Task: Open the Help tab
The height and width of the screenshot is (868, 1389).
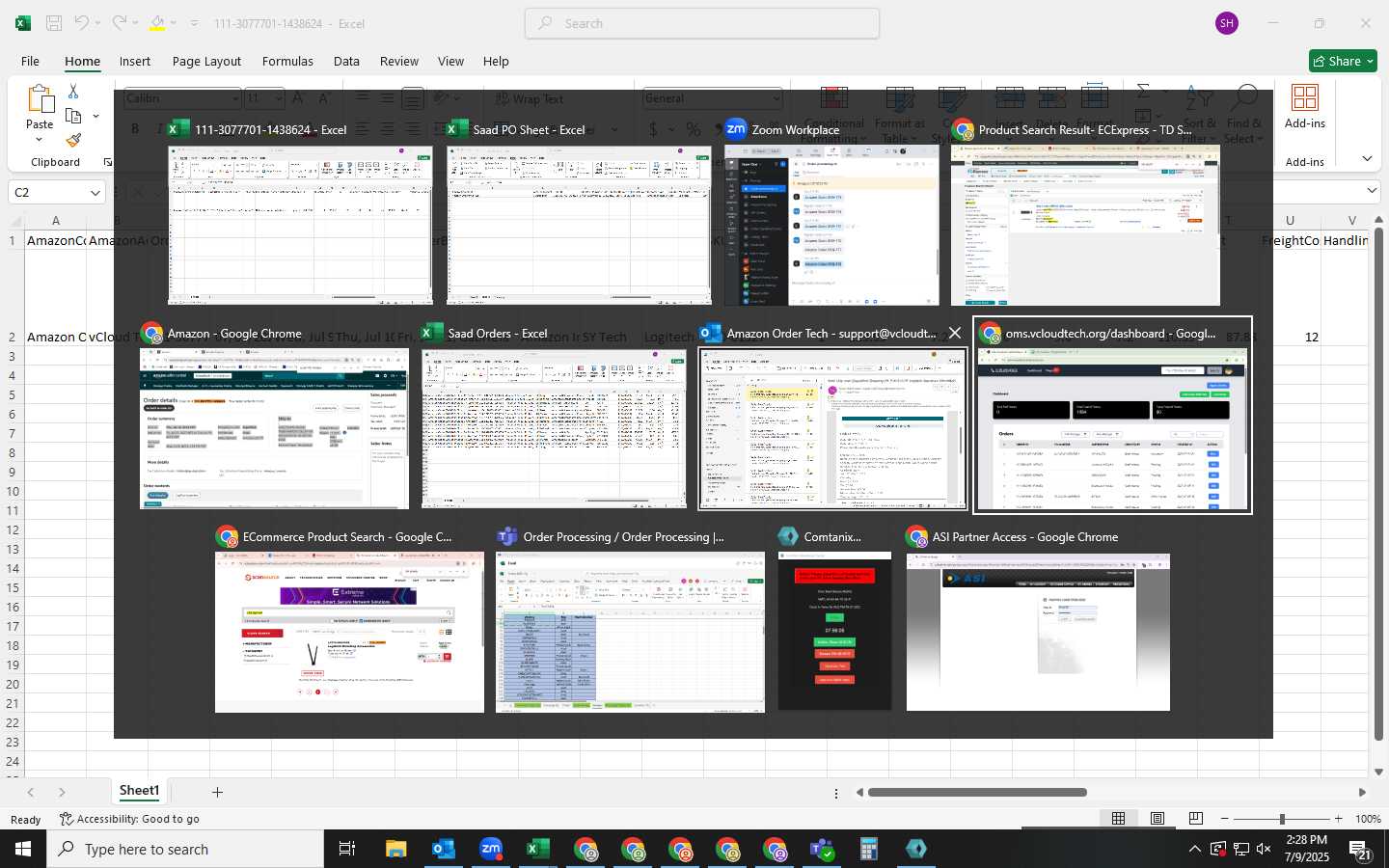Action: (x=496, y=61)
